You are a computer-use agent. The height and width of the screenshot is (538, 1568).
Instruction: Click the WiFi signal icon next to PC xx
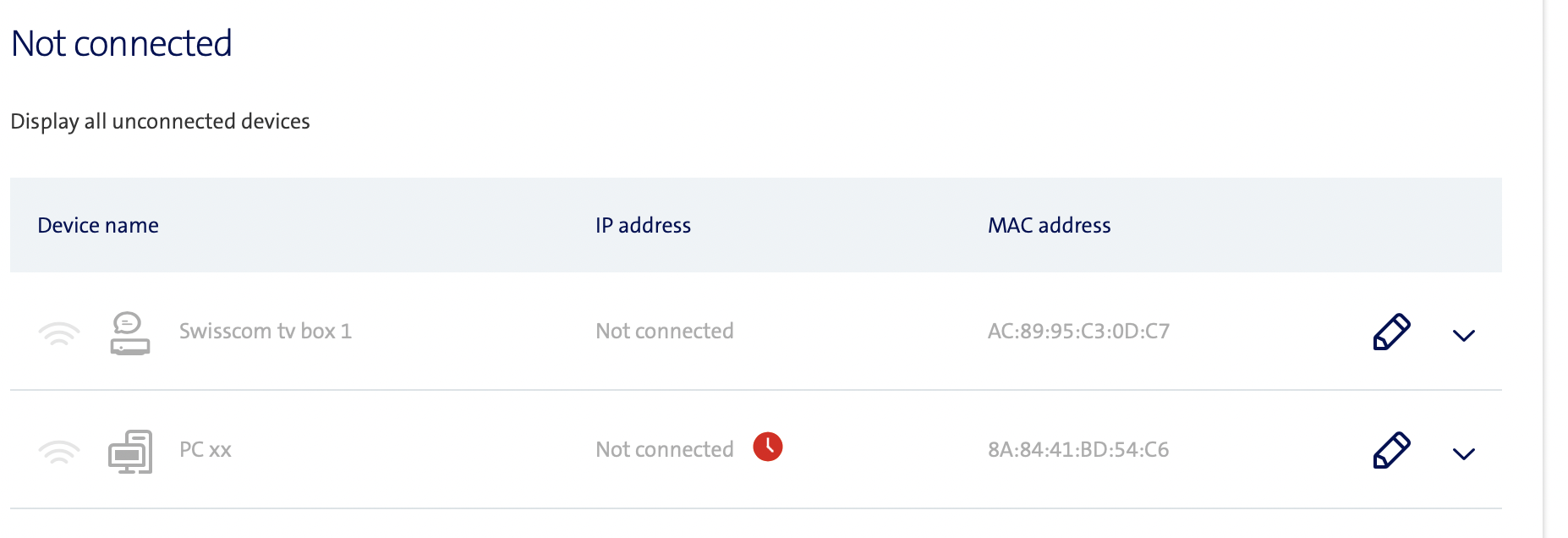tap(59, 451)
